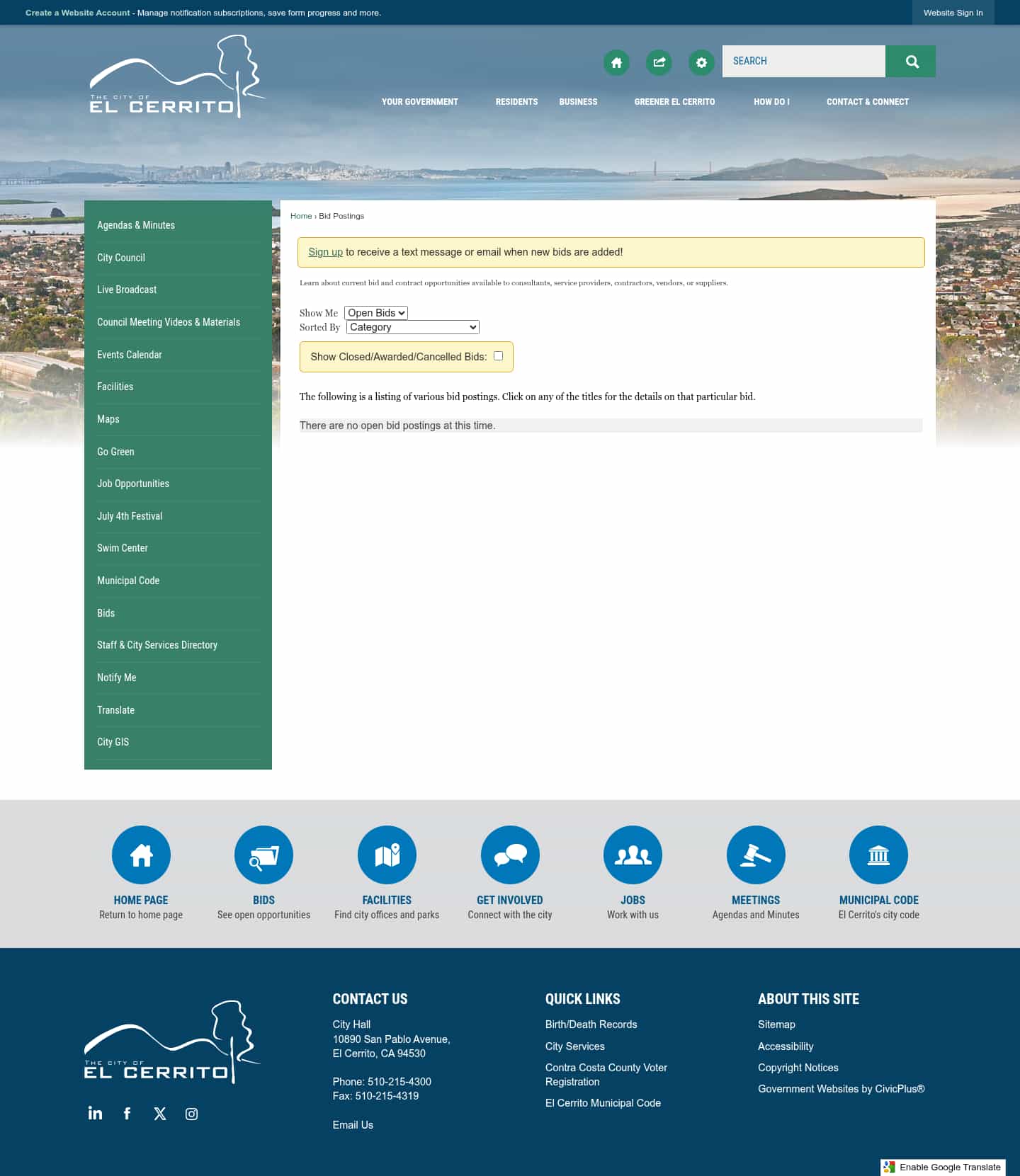
Task: Click Home breadcrumb link
Action: pyautogui.click(x=301, y=216)
